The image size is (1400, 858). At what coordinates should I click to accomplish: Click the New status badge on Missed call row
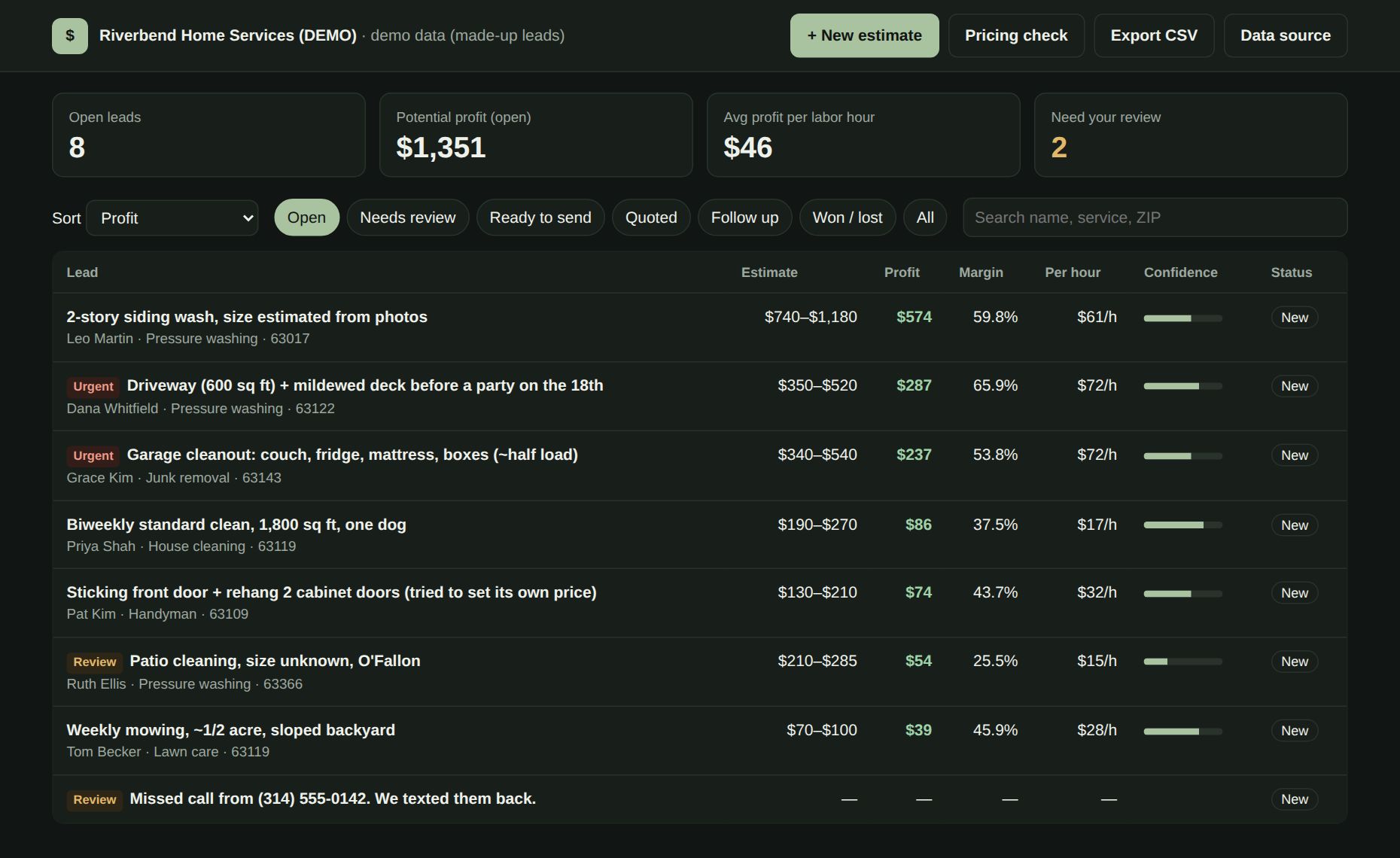pyautogui.click(x=1295, y=799)
